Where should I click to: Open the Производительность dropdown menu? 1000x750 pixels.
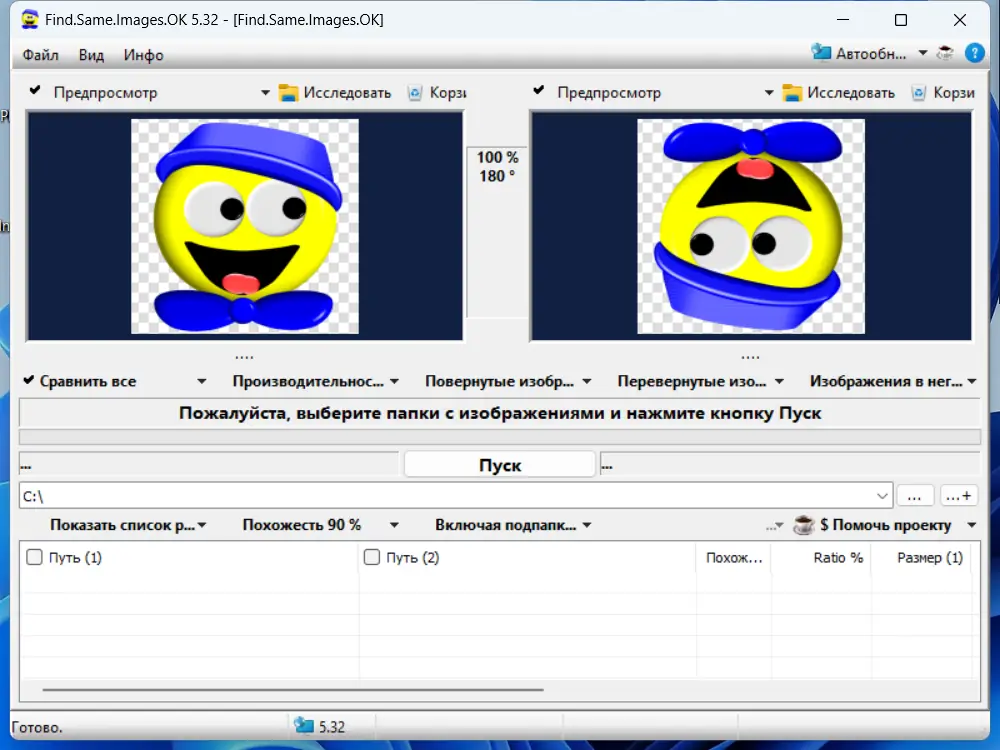tap(310, 380)
